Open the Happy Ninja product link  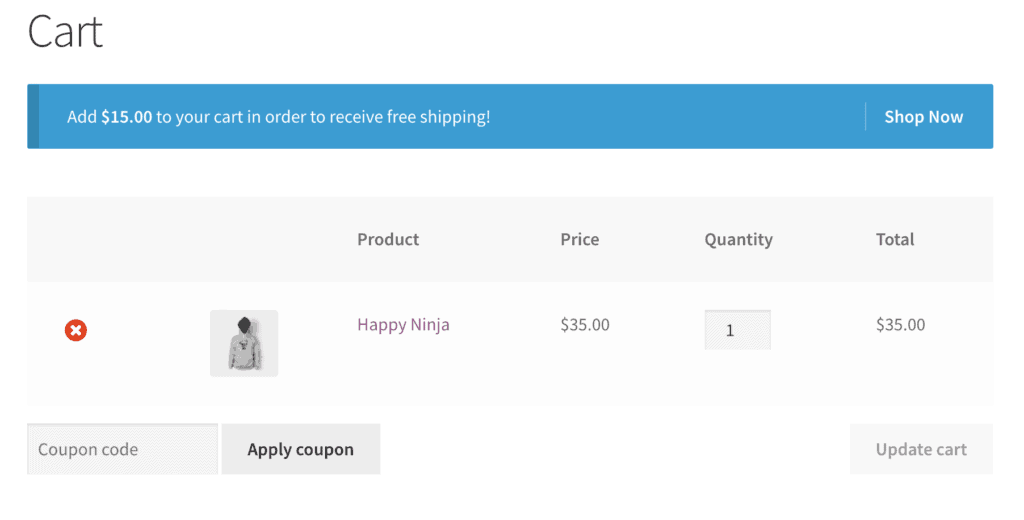[403, 325]
